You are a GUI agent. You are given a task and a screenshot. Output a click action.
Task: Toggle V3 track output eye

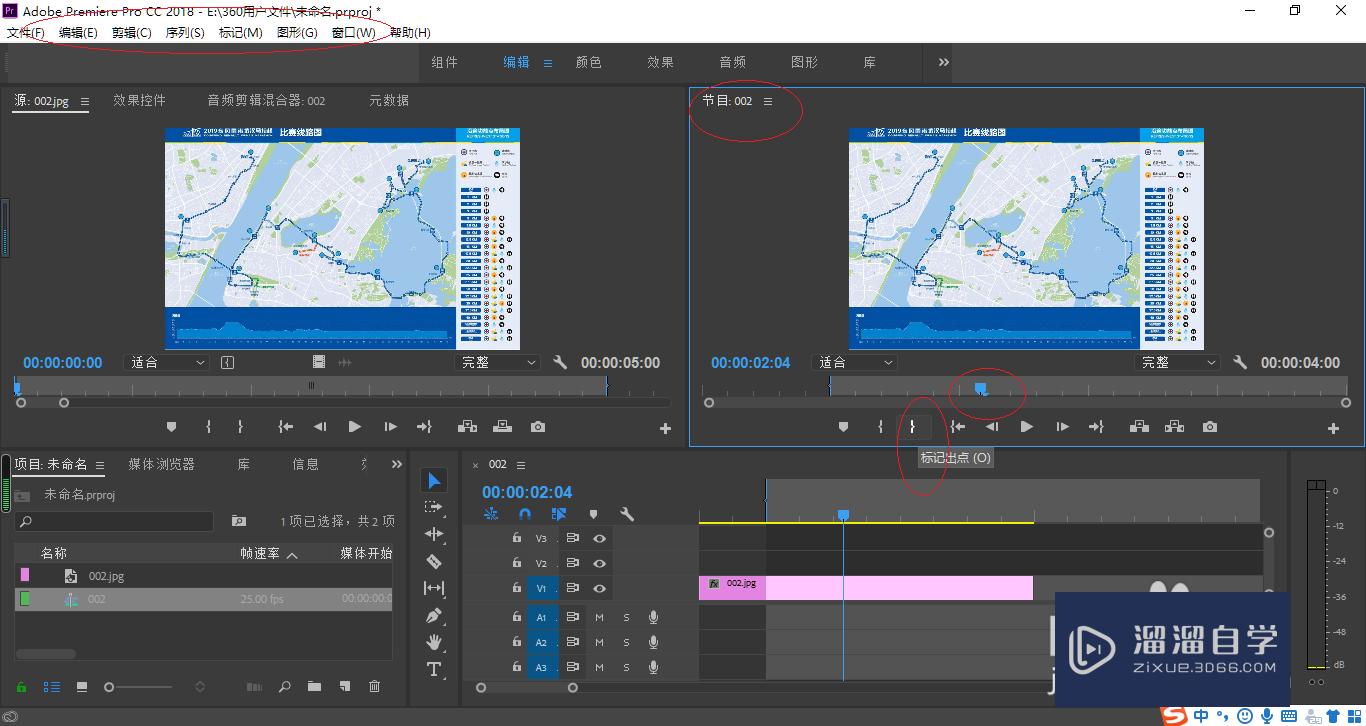click(599, 537)
